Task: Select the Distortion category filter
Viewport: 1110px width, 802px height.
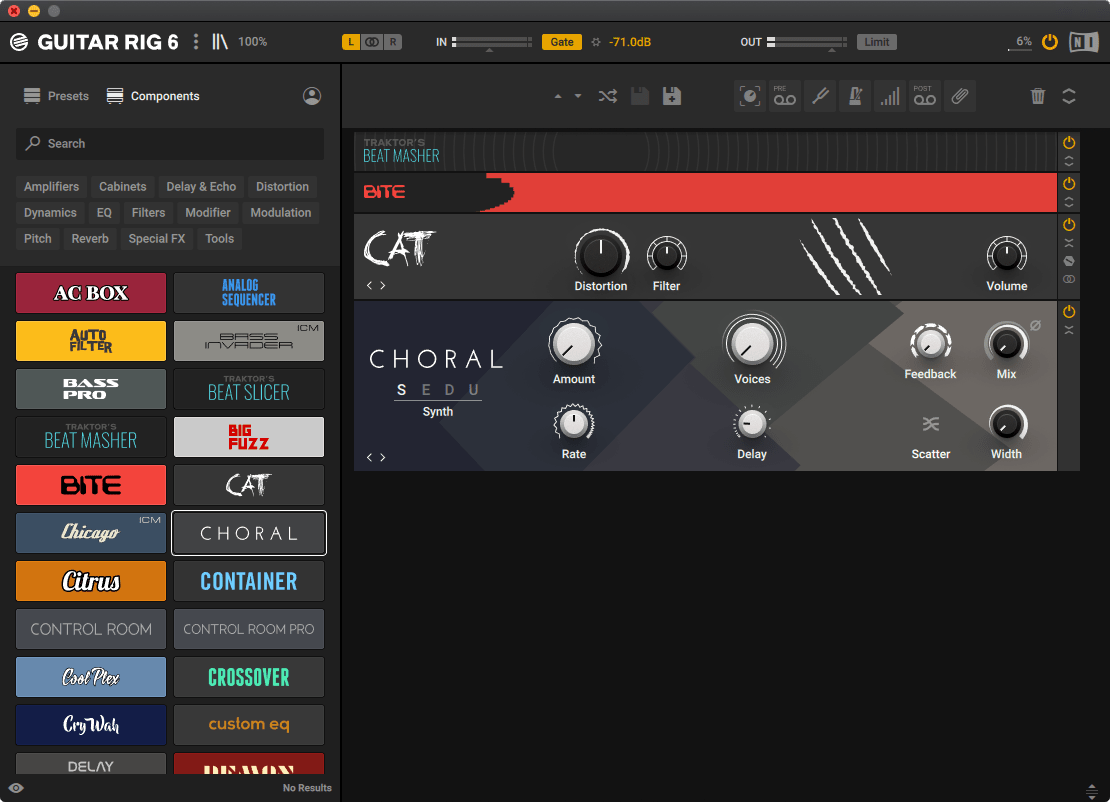Action: point(282,187)
